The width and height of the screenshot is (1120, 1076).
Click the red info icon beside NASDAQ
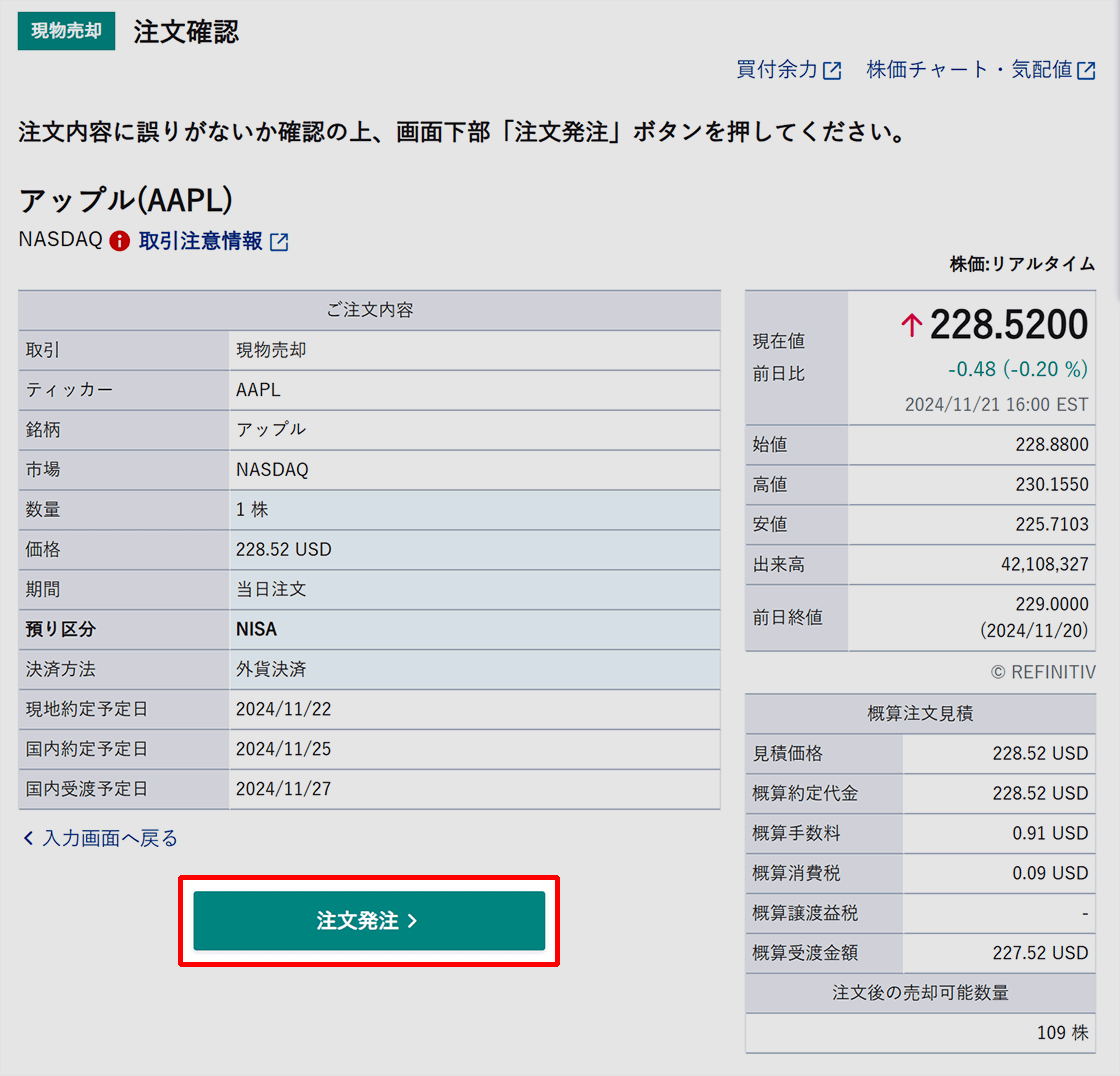(119, 241)
